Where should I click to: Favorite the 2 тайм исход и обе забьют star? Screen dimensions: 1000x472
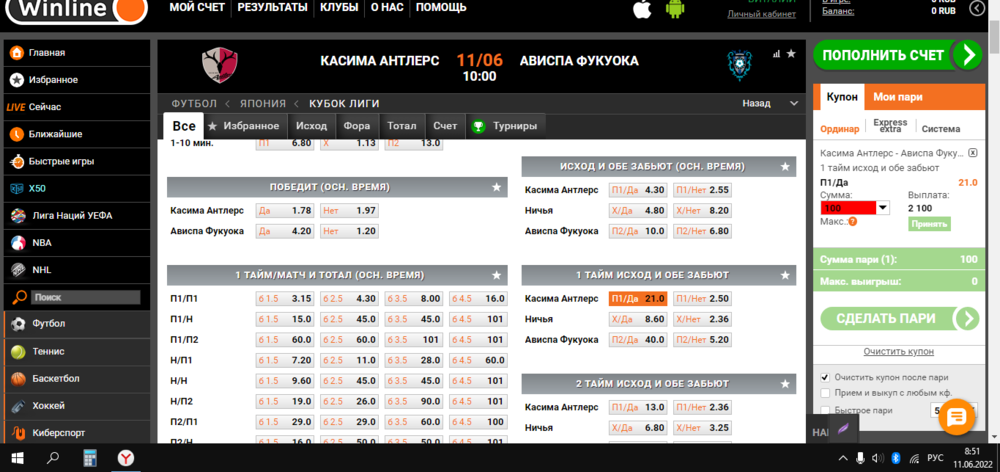pos(785,384)
